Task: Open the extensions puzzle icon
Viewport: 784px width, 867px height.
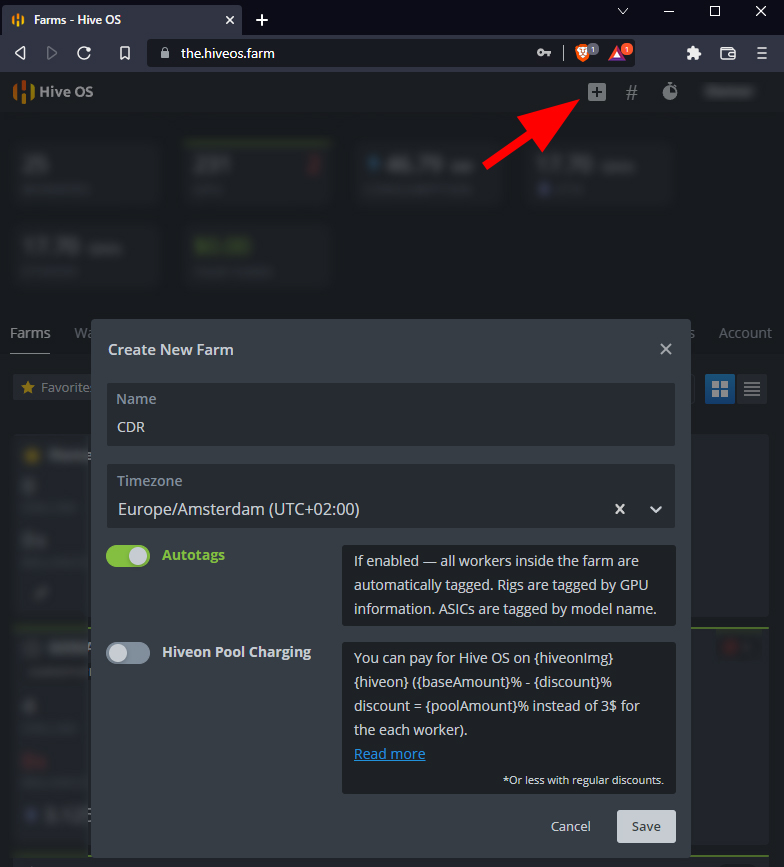Action: pos(693,53)
